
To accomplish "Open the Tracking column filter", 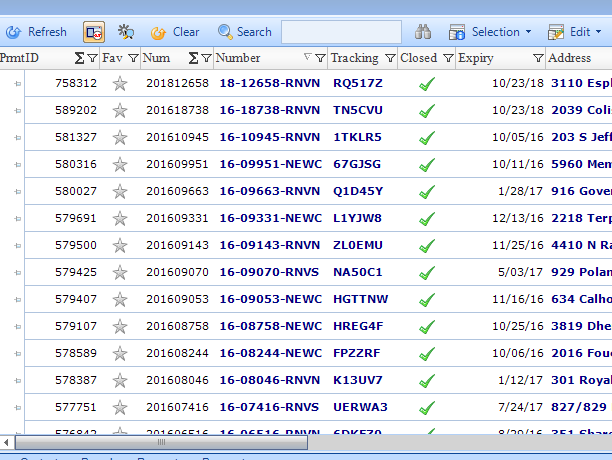I will click(390, 58).
